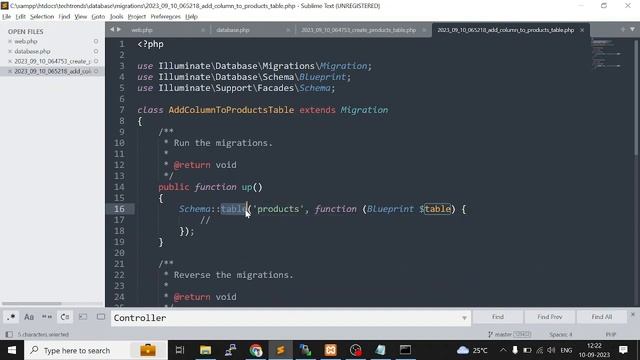Click the sidebar horizontal scrollbar
Viewport: 640px width, 360px height.
tap(31, 304)
